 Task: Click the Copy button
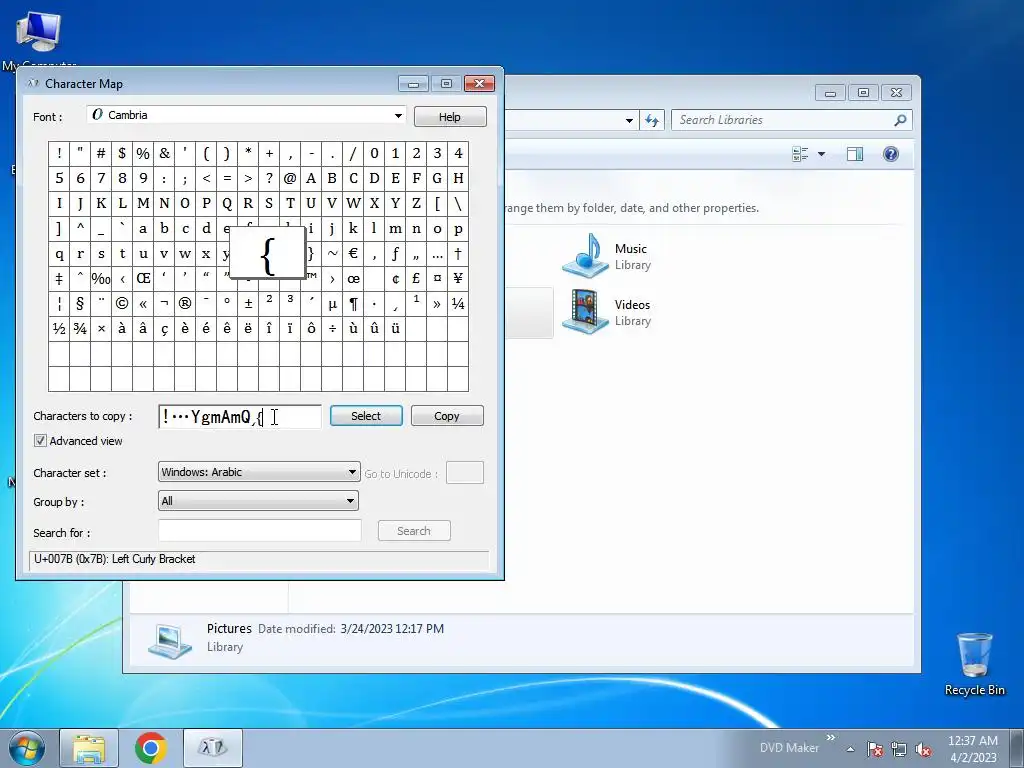pyautogui.click(x=447, y=416)
